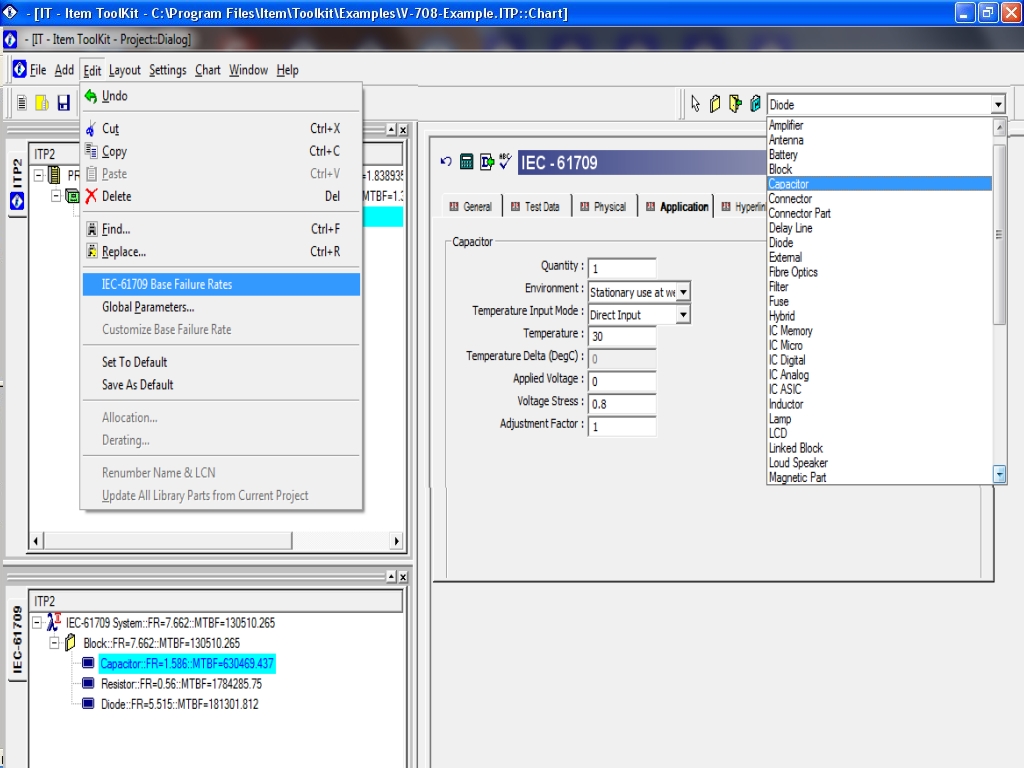Image resolution: width=1024 pixels, height=768 pixels.
Task: Open the Temperature Input Mode dropdown
Action: [x=683, y=315]
